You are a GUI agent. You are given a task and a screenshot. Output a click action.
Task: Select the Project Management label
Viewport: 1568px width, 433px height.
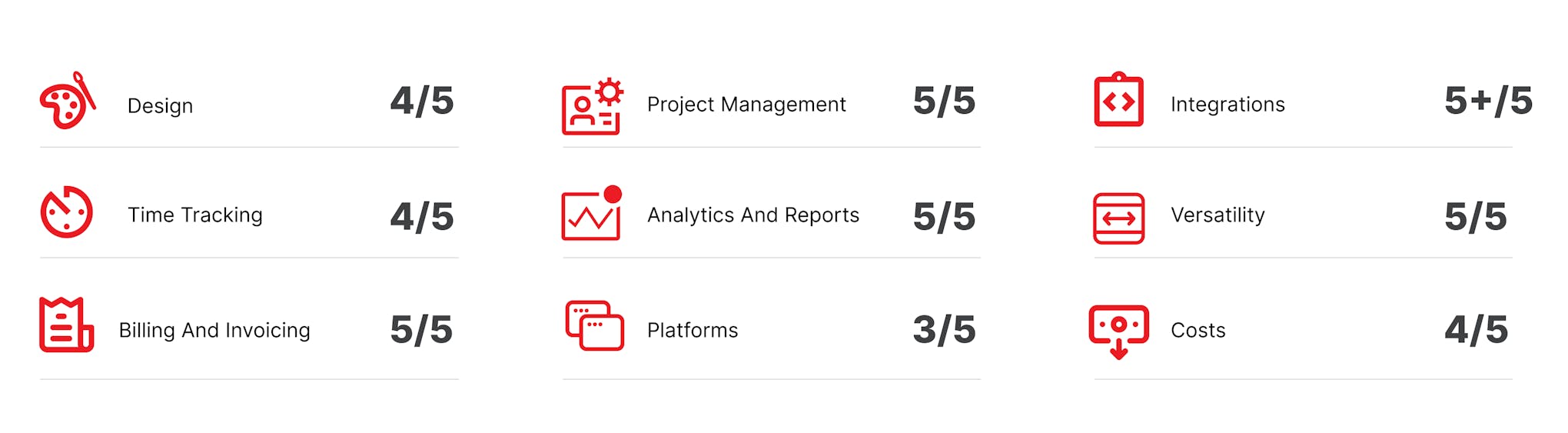click(x=746, y=105)
